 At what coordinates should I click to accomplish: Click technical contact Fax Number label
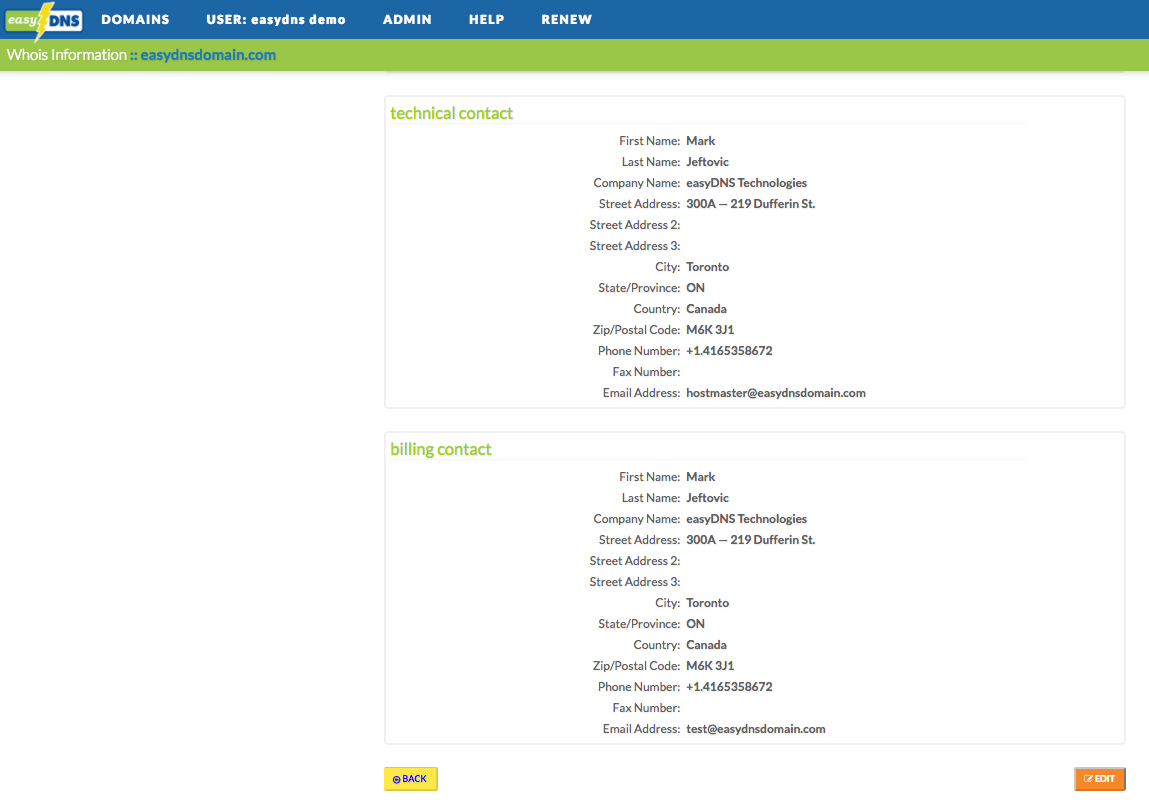(x=646, y=372)
